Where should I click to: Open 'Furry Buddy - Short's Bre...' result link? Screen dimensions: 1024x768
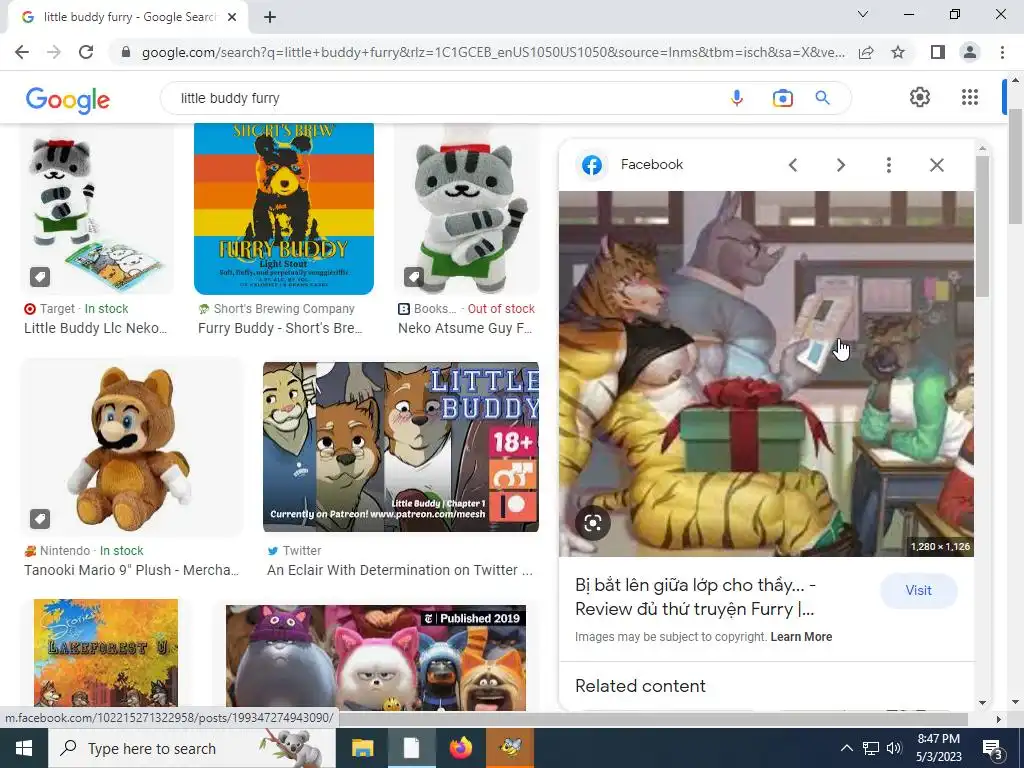[x=280, y=328]
